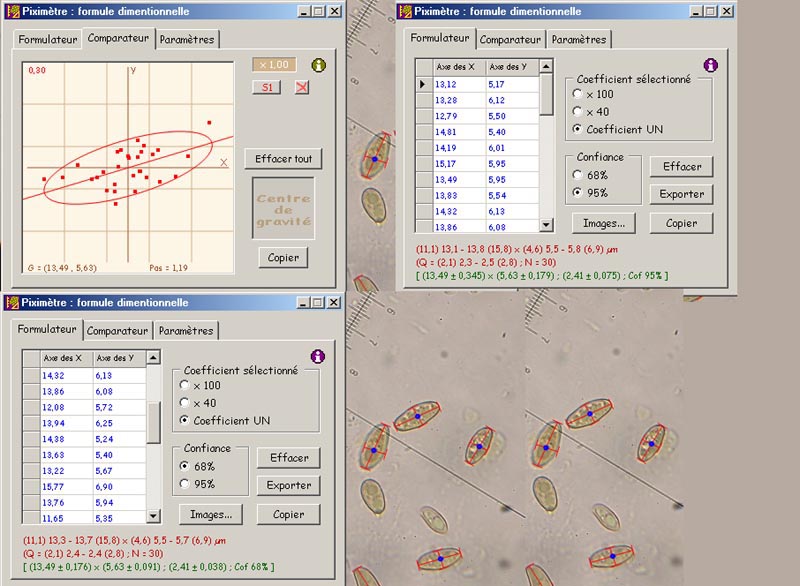Click the table's scroll-up arrow in the Cof 68% window
The height and width of the screenshot is (586, 800).
pos(153,357)
